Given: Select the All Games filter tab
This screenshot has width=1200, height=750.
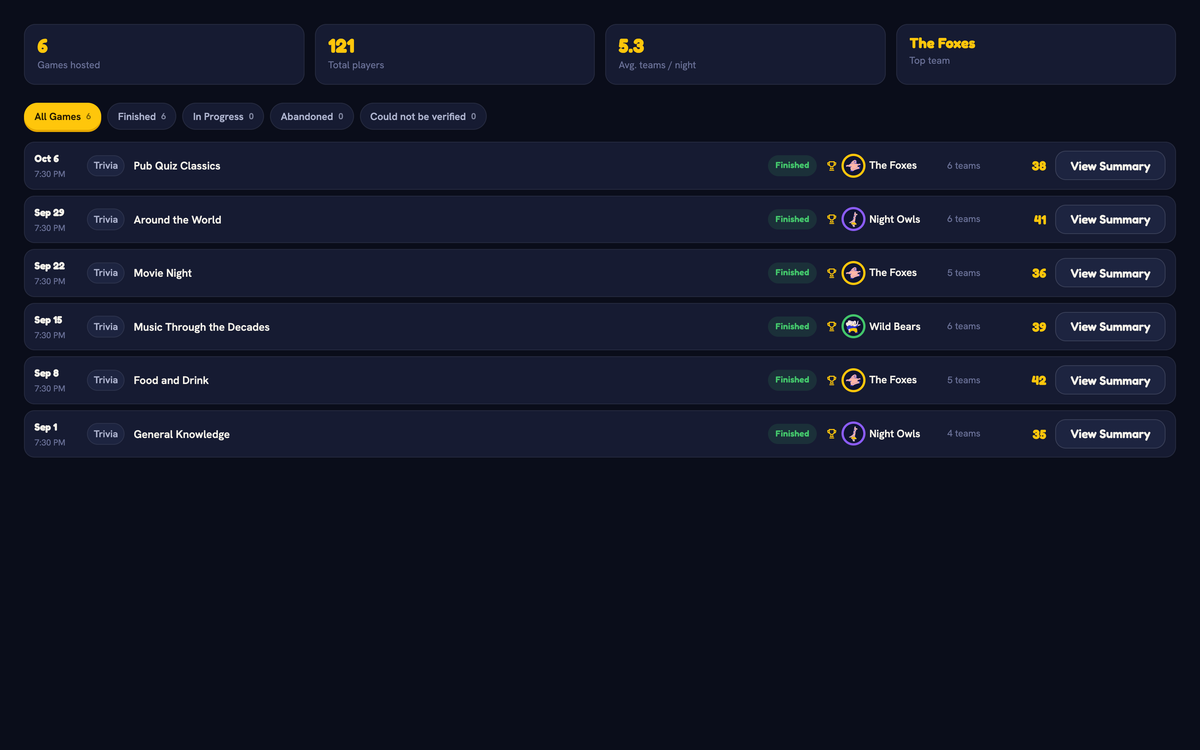Looking at the screenshot, I should click(62, 117).
